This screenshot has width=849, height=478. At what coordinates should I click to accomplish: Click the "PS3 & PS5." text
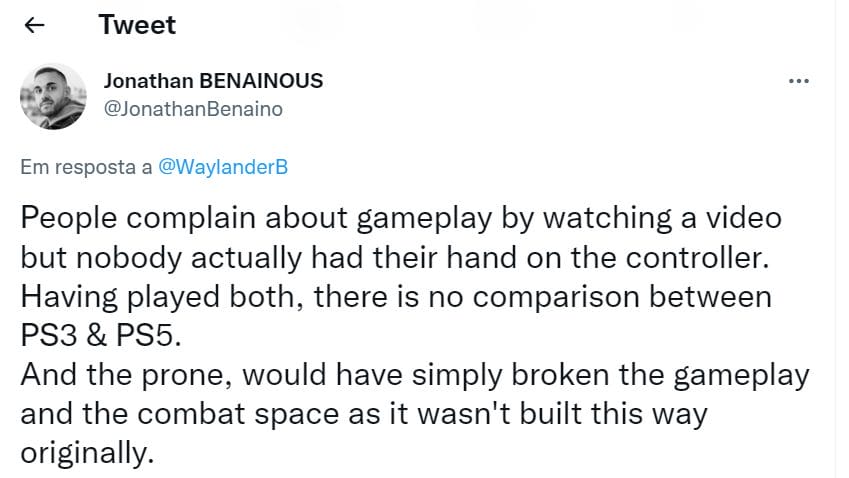(x=101, y=335)
